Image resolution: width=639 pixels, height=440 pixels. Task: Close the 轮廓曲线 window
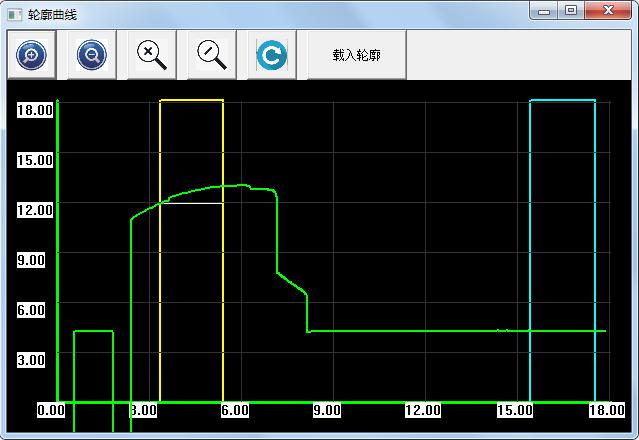pos(608,11)
